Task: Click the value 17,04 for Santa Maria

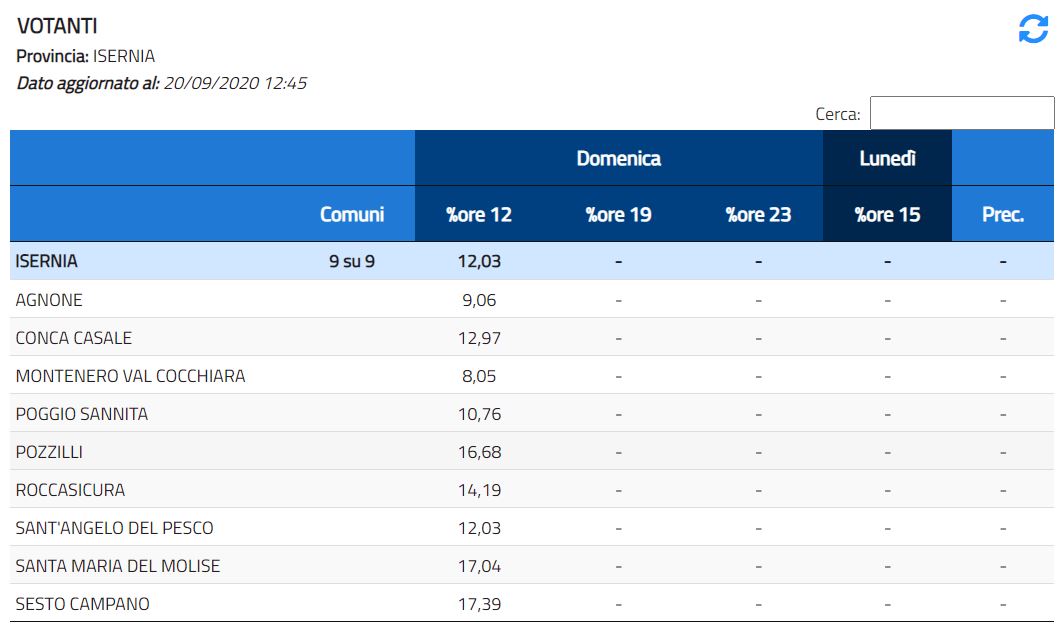Action: pyautogui.click(x=479, y=566)
